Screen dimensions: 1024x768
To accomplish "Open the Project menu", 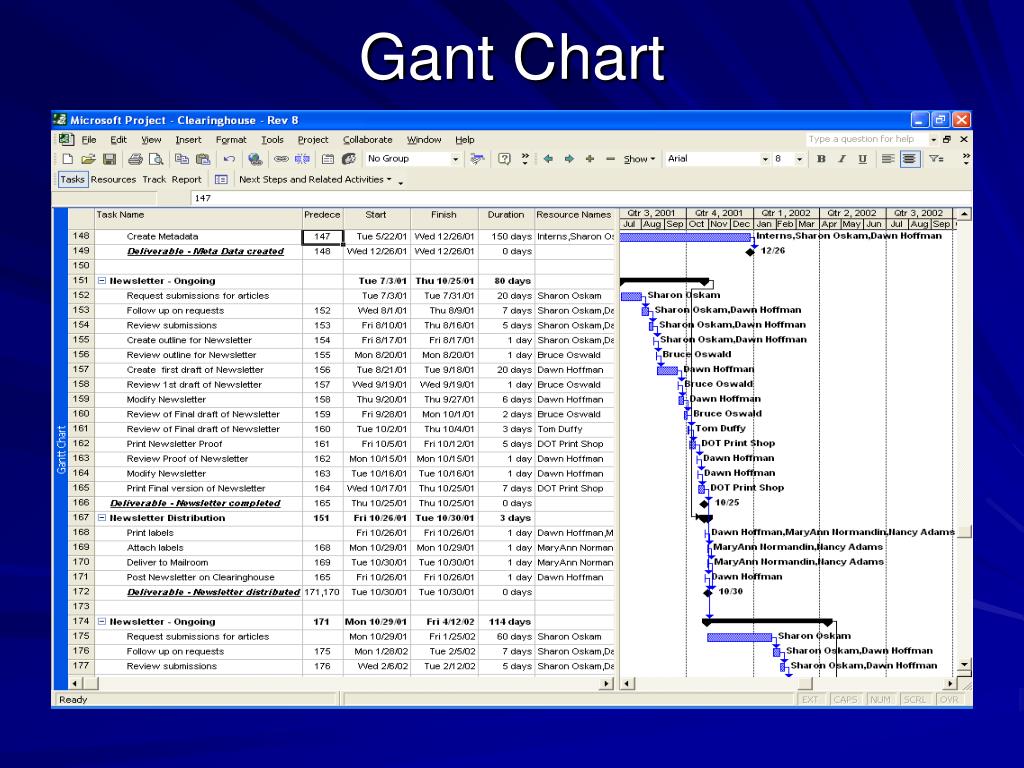I will pos(313,140).
